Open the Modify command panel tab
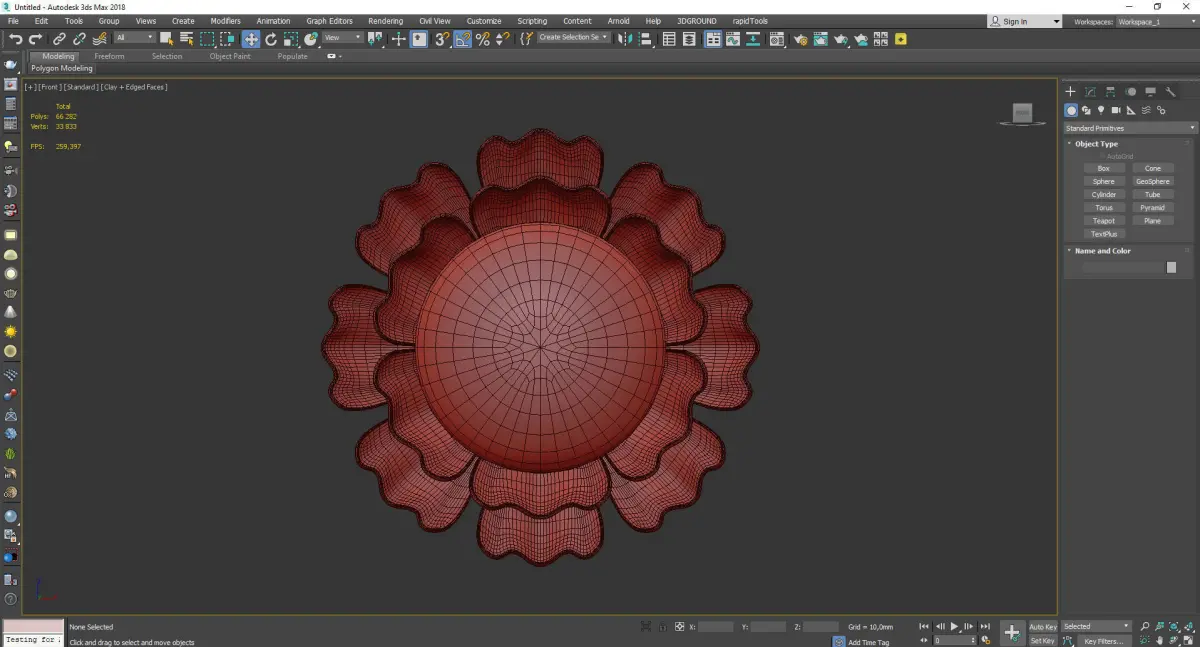The image size is (1200, 647). click(1090, 92)
